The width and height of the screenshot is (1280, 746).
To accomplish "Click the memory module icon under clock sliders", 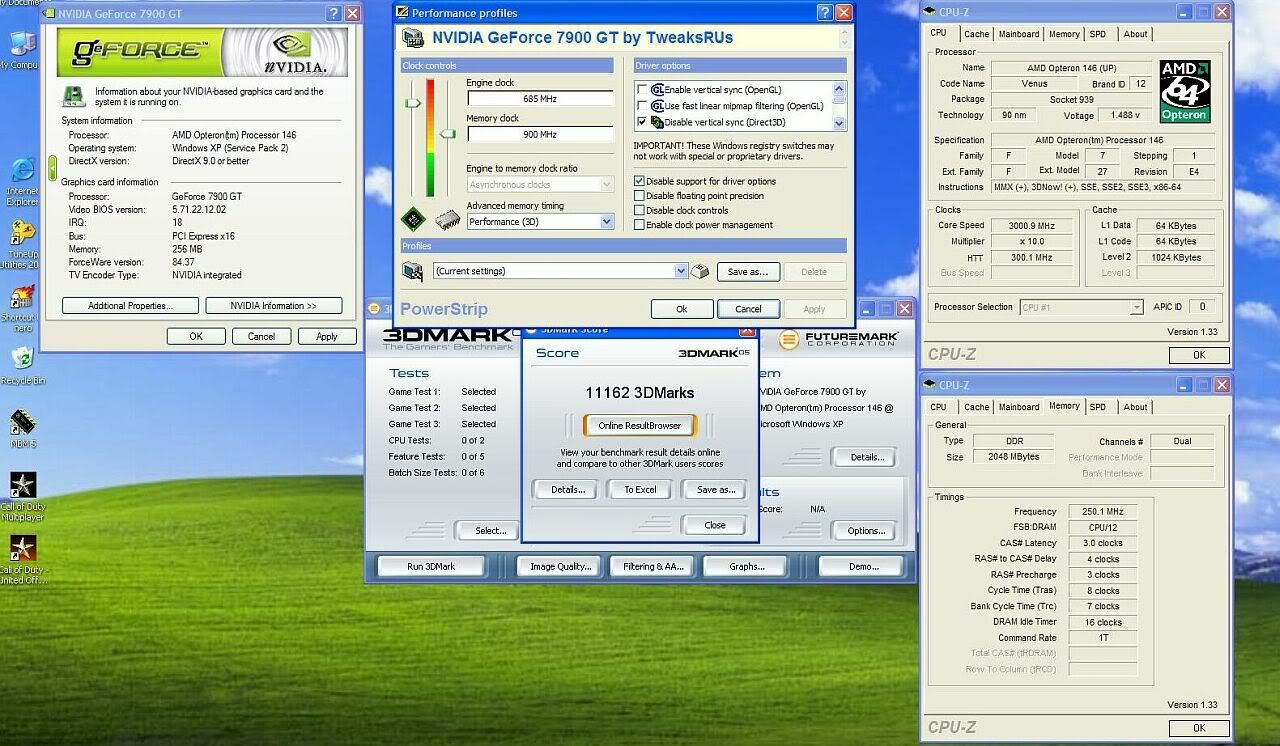I will pyautogui.click(x=447, y=219).
